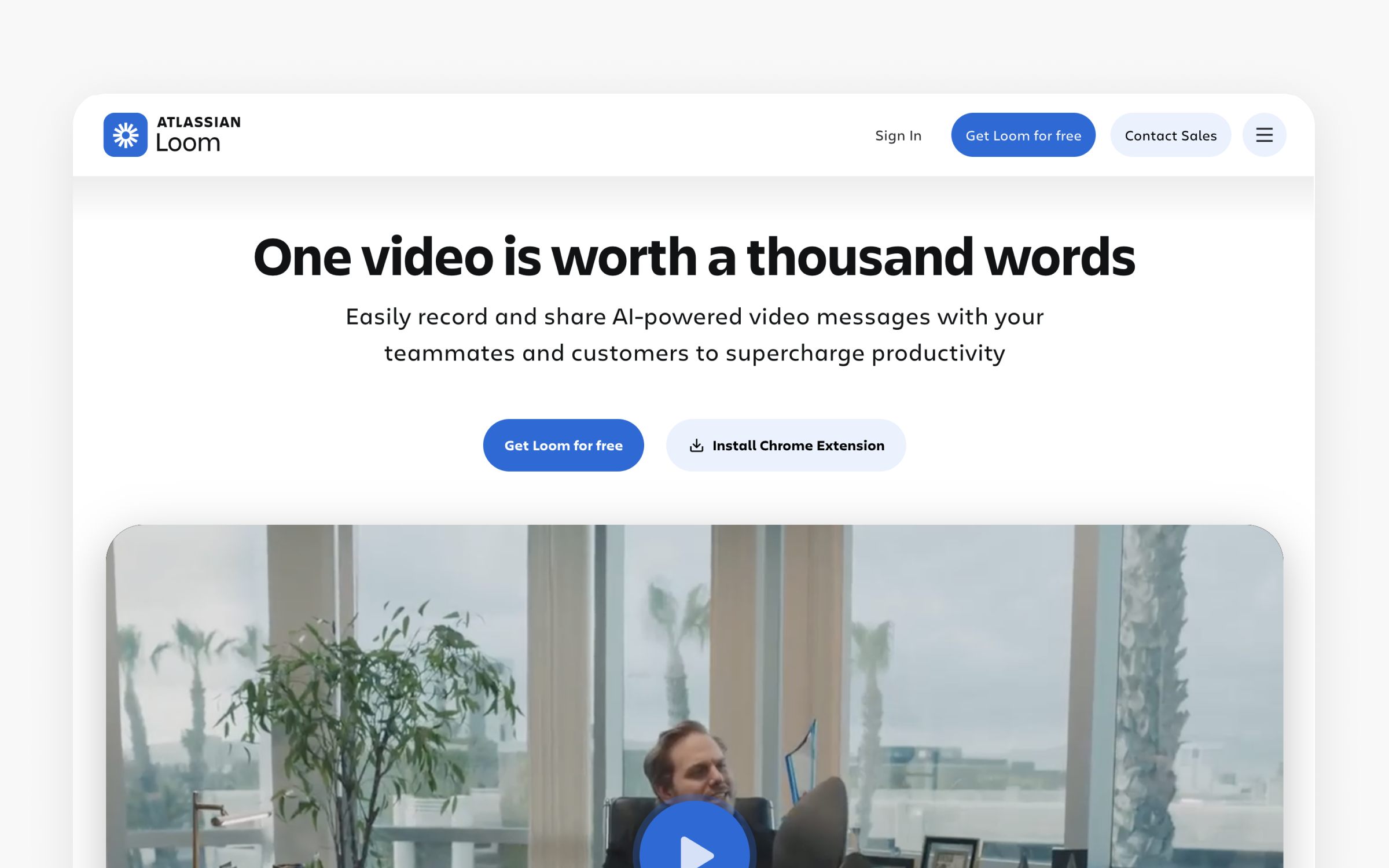Click header Get Loom for free button
The image size is (1389, 868).
(1023, 135)
